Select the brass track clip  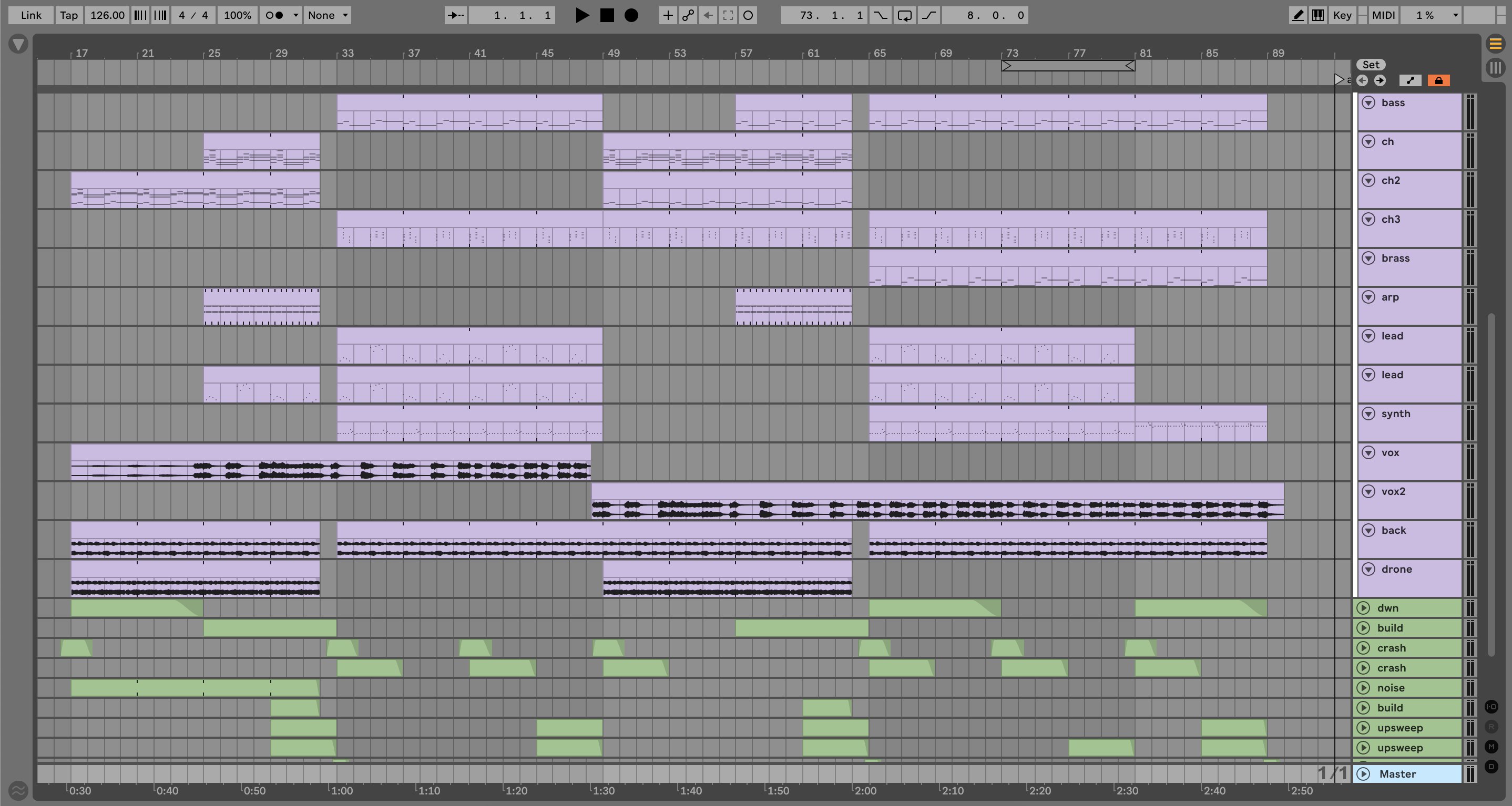[x=1068, y=268]
